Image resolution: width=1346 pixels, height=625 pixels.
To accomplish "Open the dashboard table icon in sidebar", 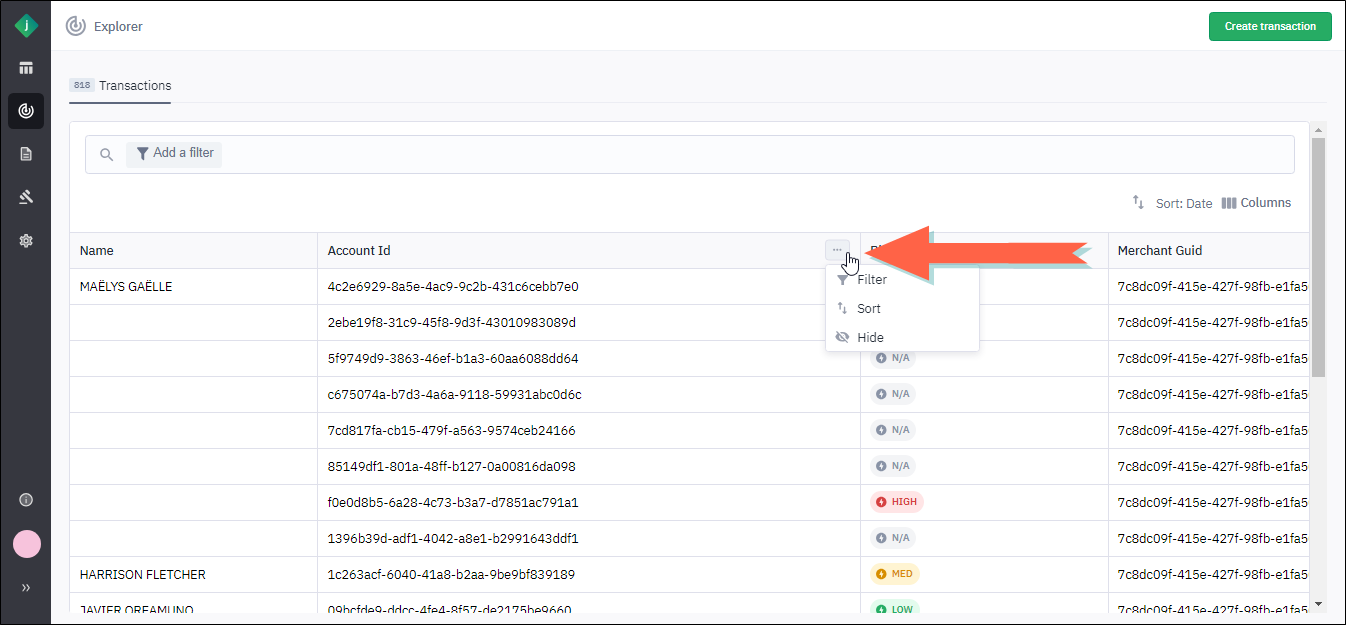I will (26, 68).
